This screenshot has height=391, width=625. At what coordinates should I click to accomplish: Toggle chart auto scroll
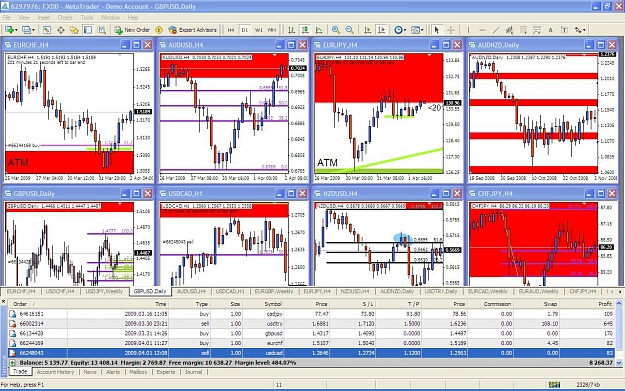(x=368, y=30)
